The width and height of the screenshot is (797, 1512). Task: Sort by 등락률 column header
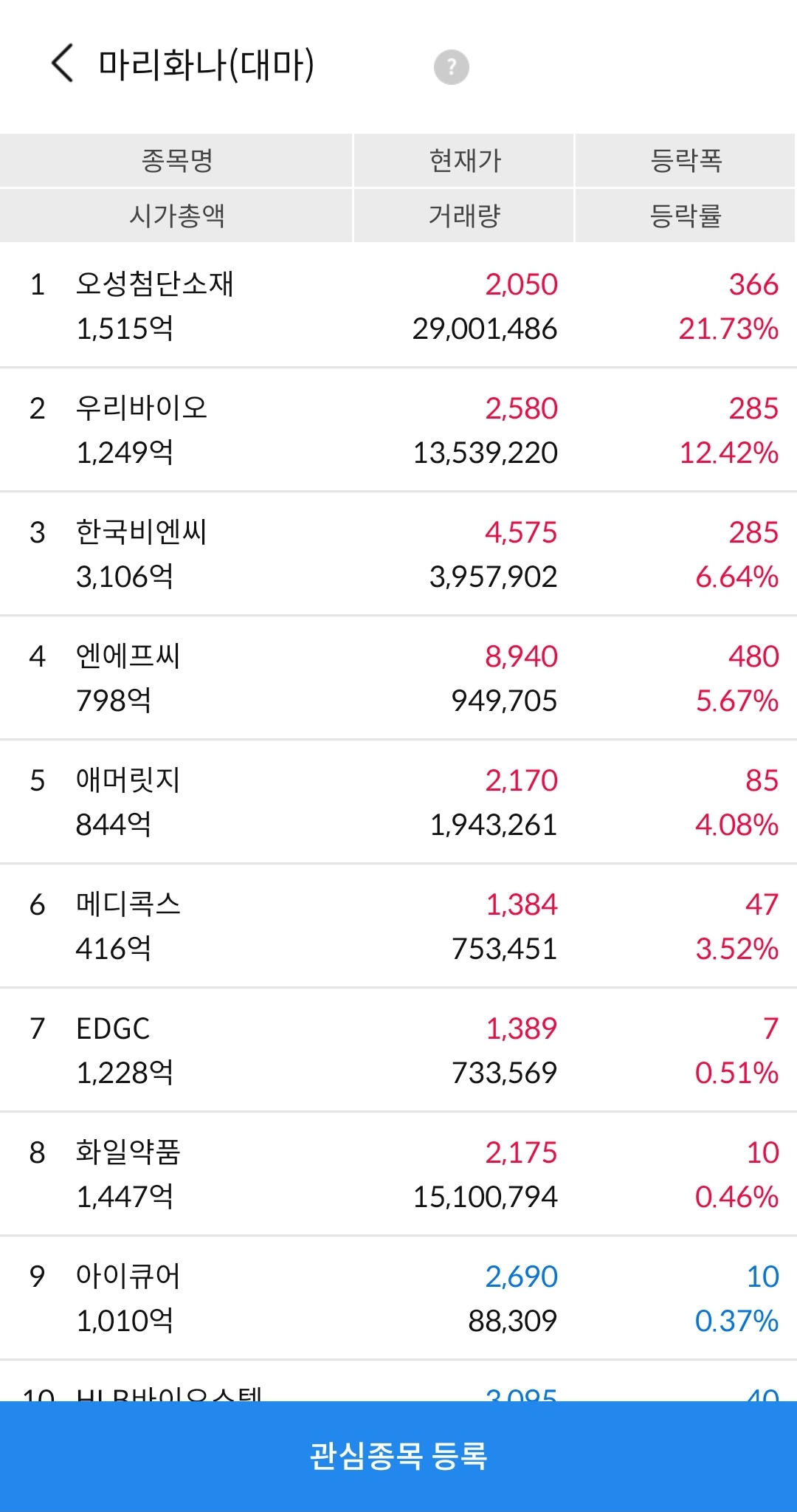click(686, 216)
